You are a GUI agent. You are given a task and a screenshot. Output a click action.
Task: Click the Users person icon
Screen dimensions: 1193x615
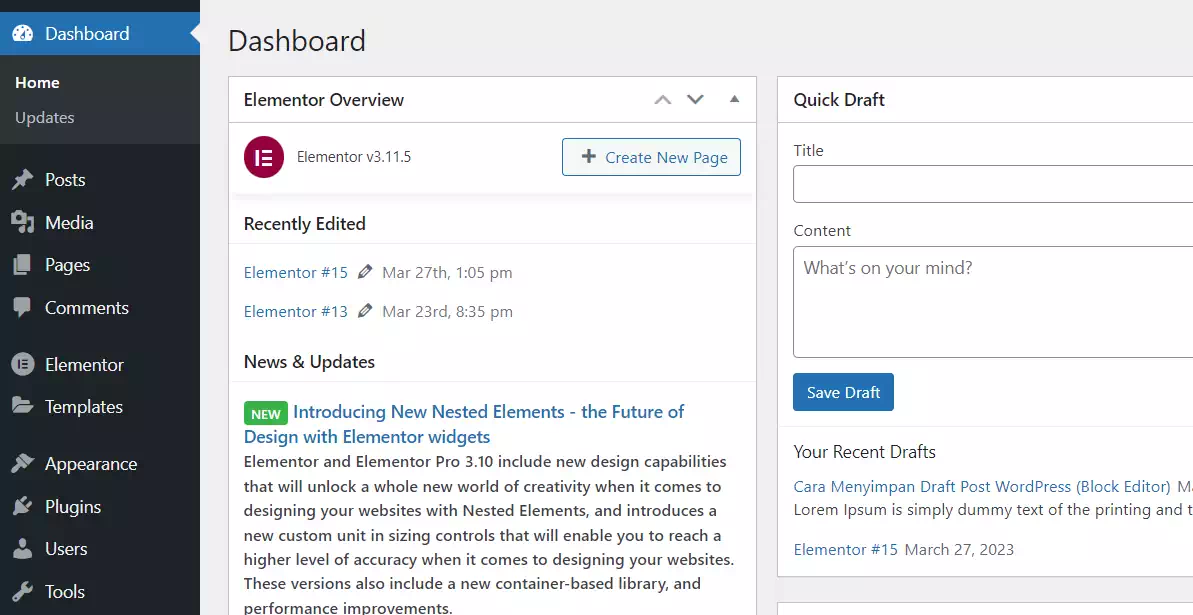pyautogui.click(x=23, y=549)
